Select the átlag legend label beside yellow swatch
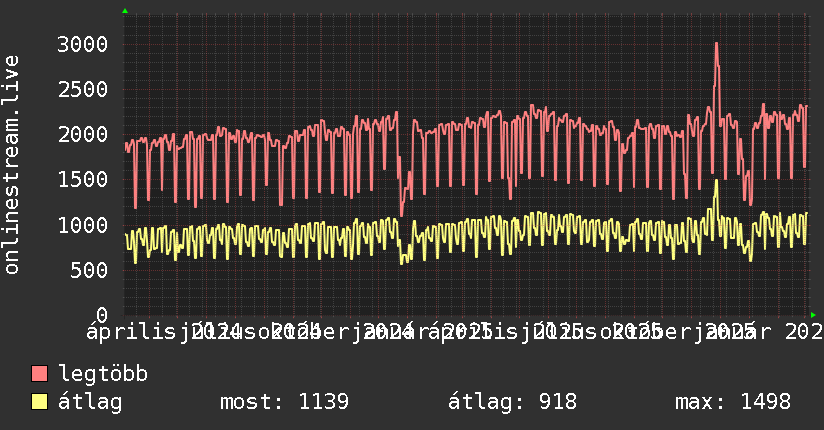Screen dimensions: 824x430 (x=90, y=402)
